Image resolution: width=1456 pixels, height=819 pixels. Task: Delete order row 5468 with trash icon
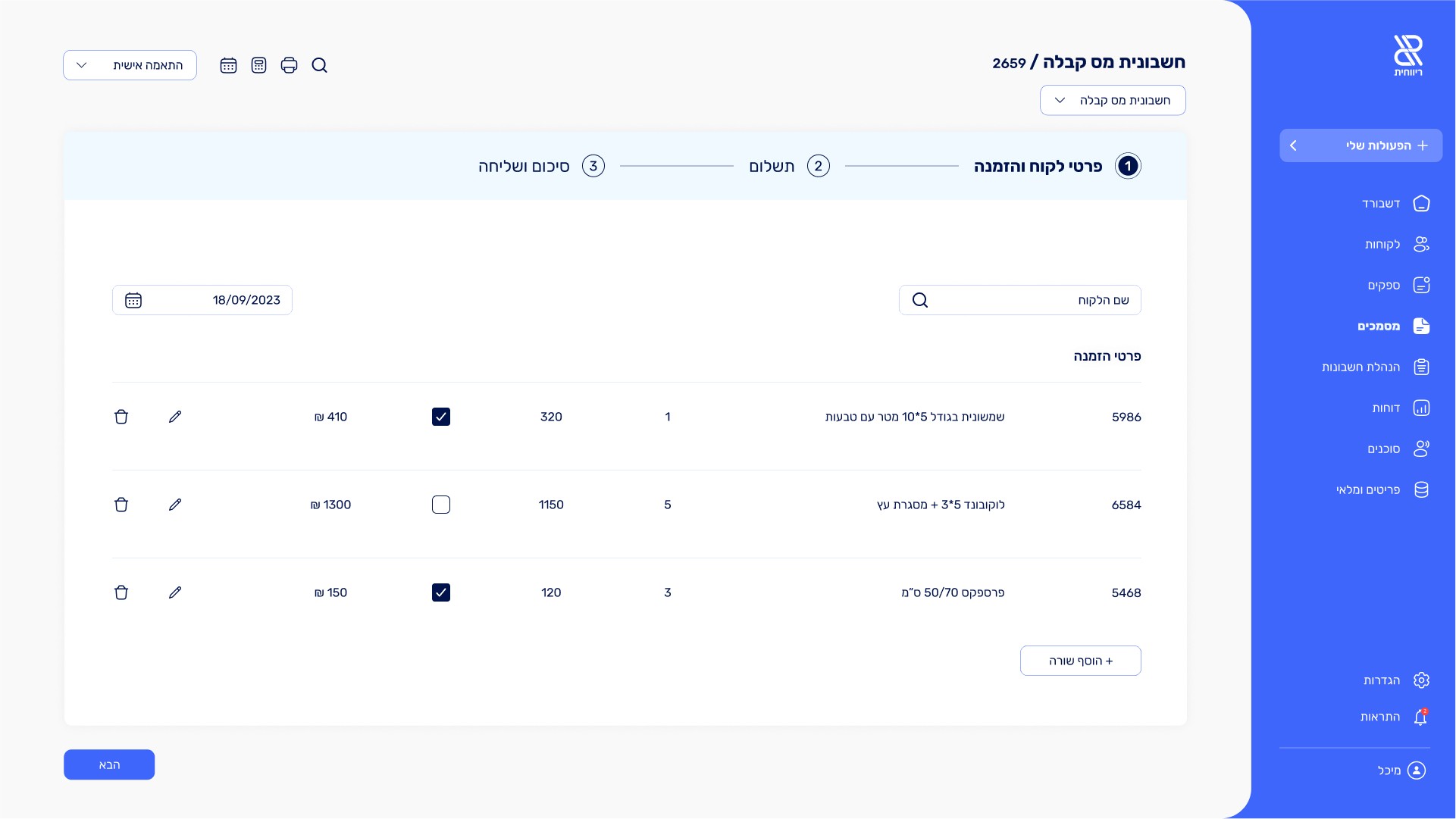pyautogui.click(x=121, y=592)
